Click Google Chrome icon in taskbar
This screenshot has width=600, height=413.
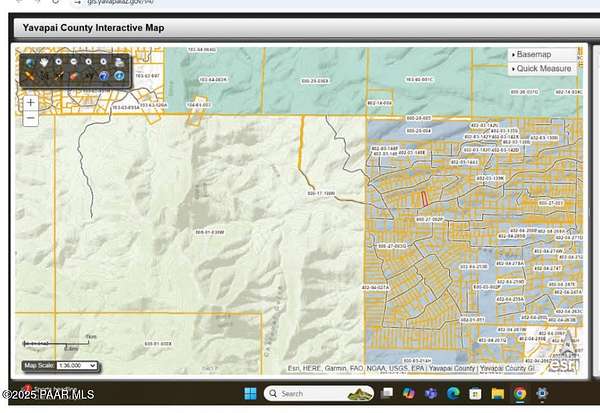coord(519,394)
